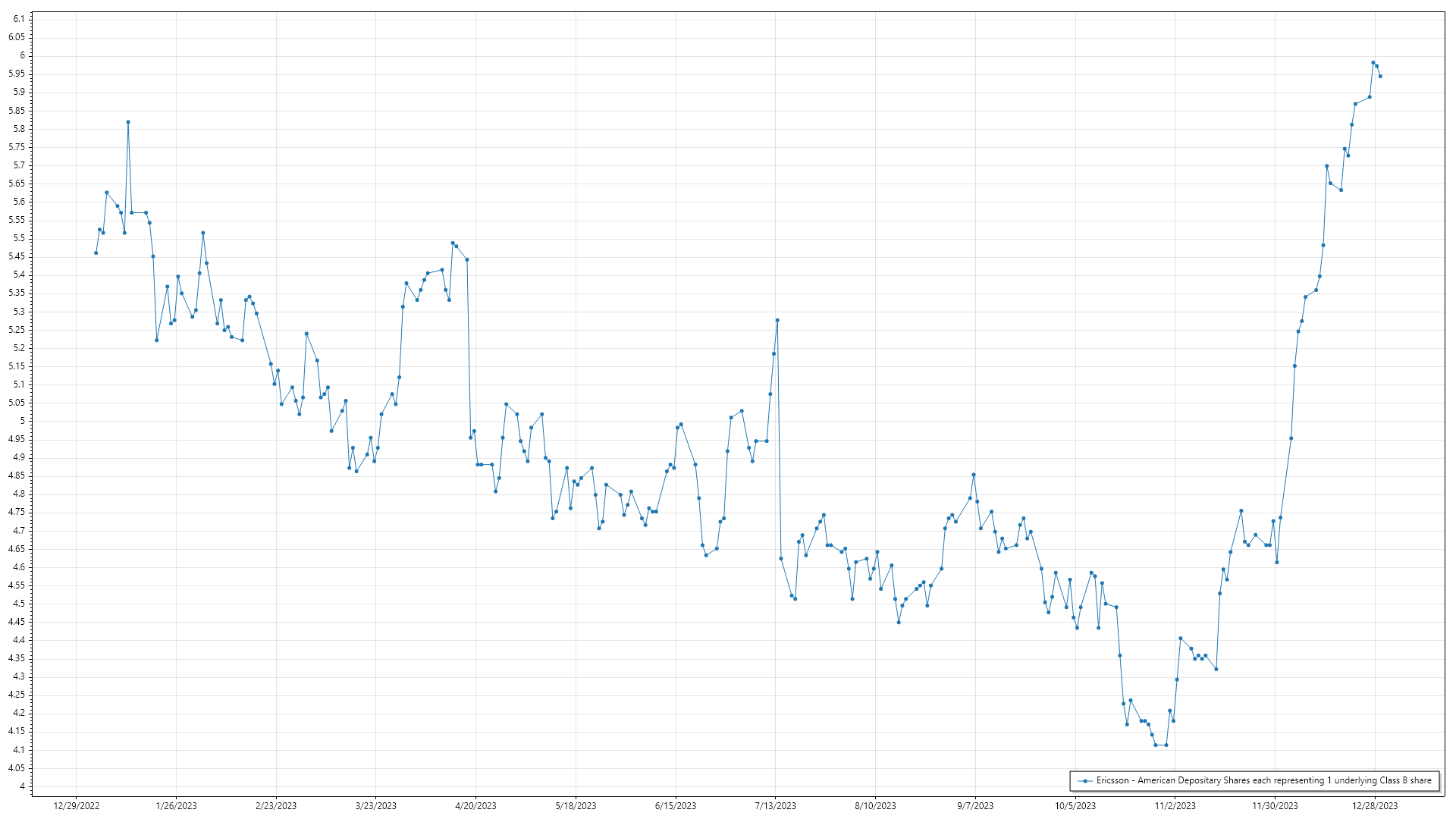This screenshot has height=819, width=1456.
Task: Click the y-axis label showing 4
Action: coord(22,786)
